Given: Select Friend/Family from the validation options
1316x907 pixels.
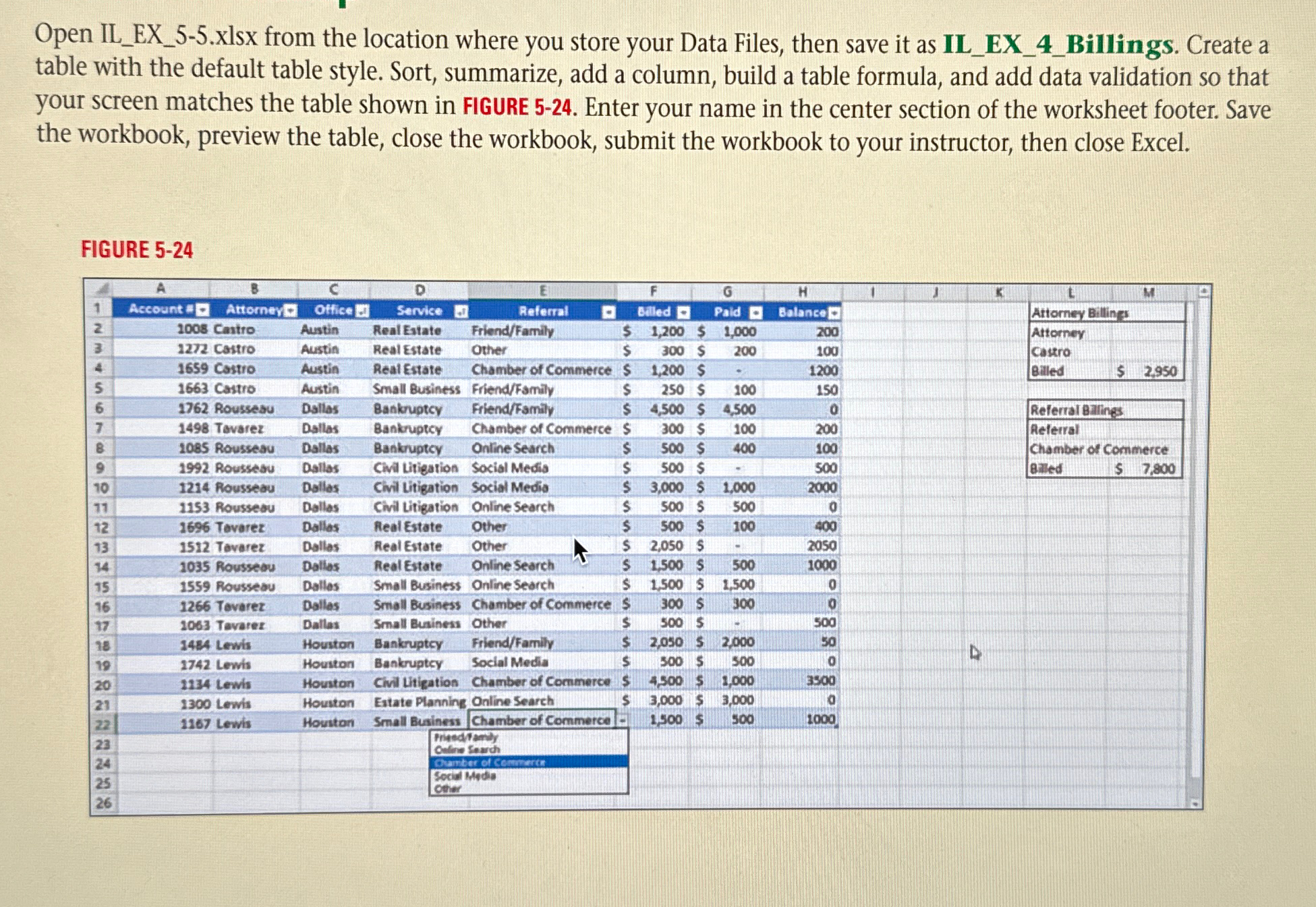Looking at the screenshot, I should pyautogui.click(x=465, y=738).
